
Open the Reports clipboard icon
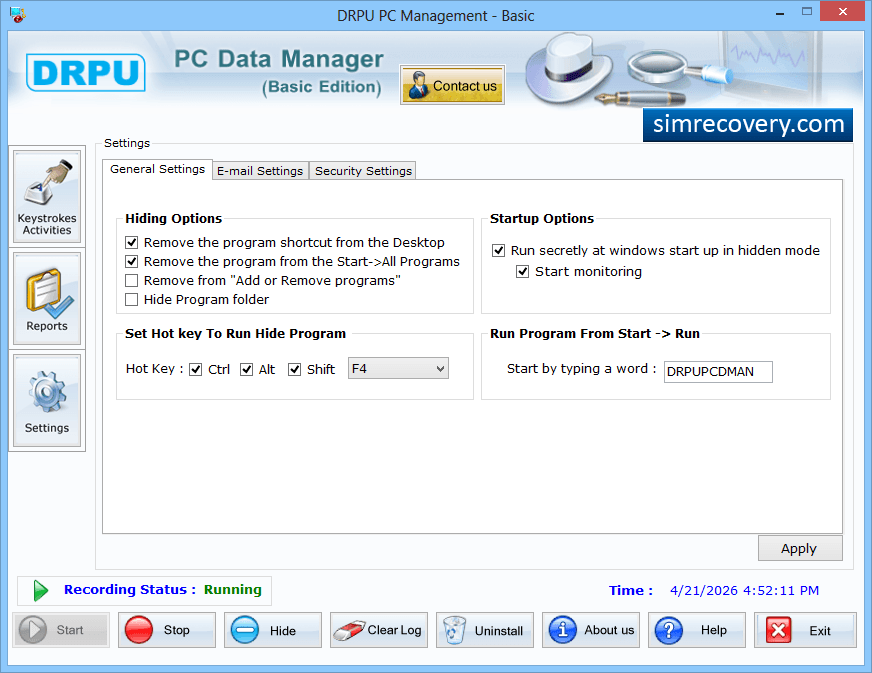pos(47,299)
